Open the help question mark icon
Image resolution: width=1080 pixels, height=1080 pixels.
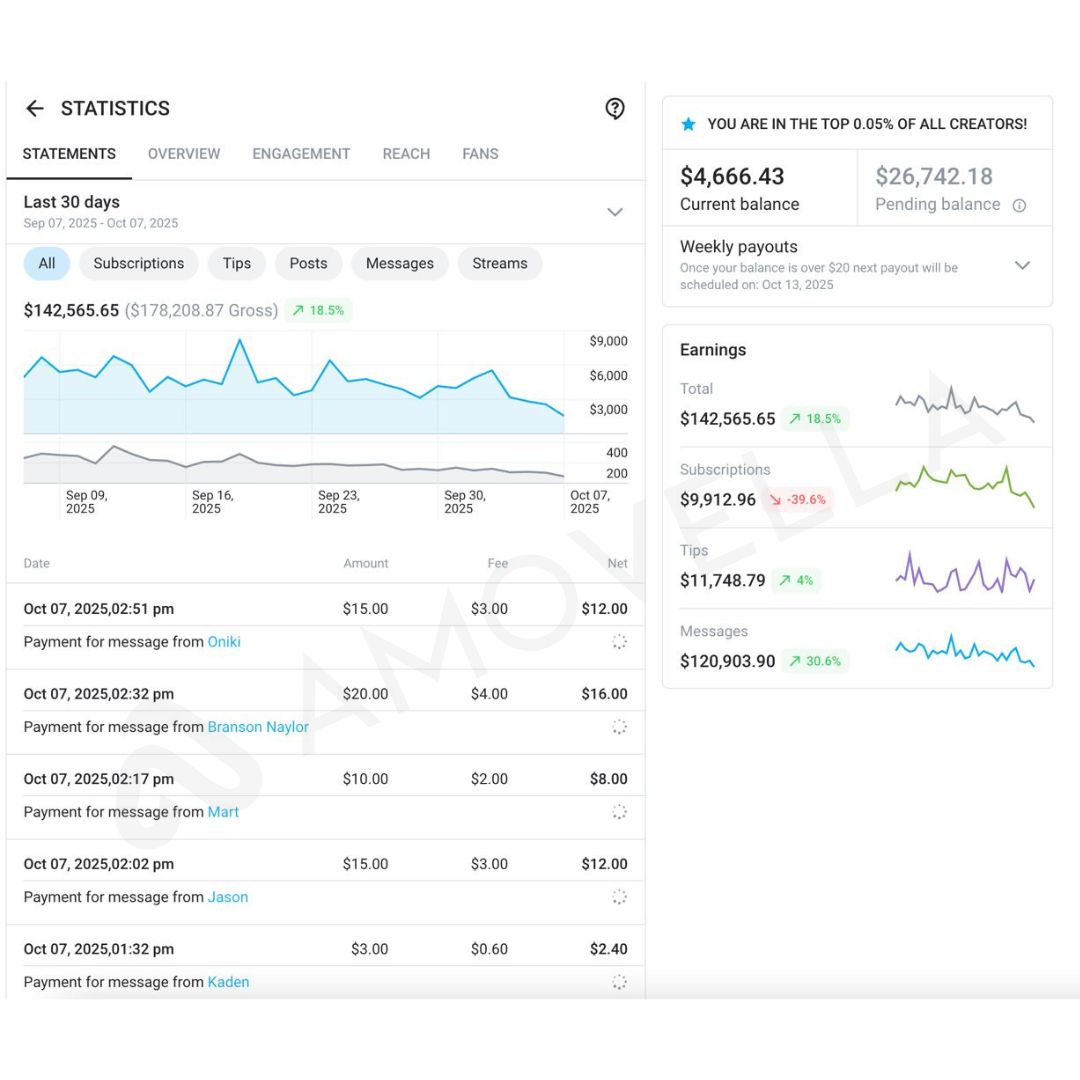(615, 109)
